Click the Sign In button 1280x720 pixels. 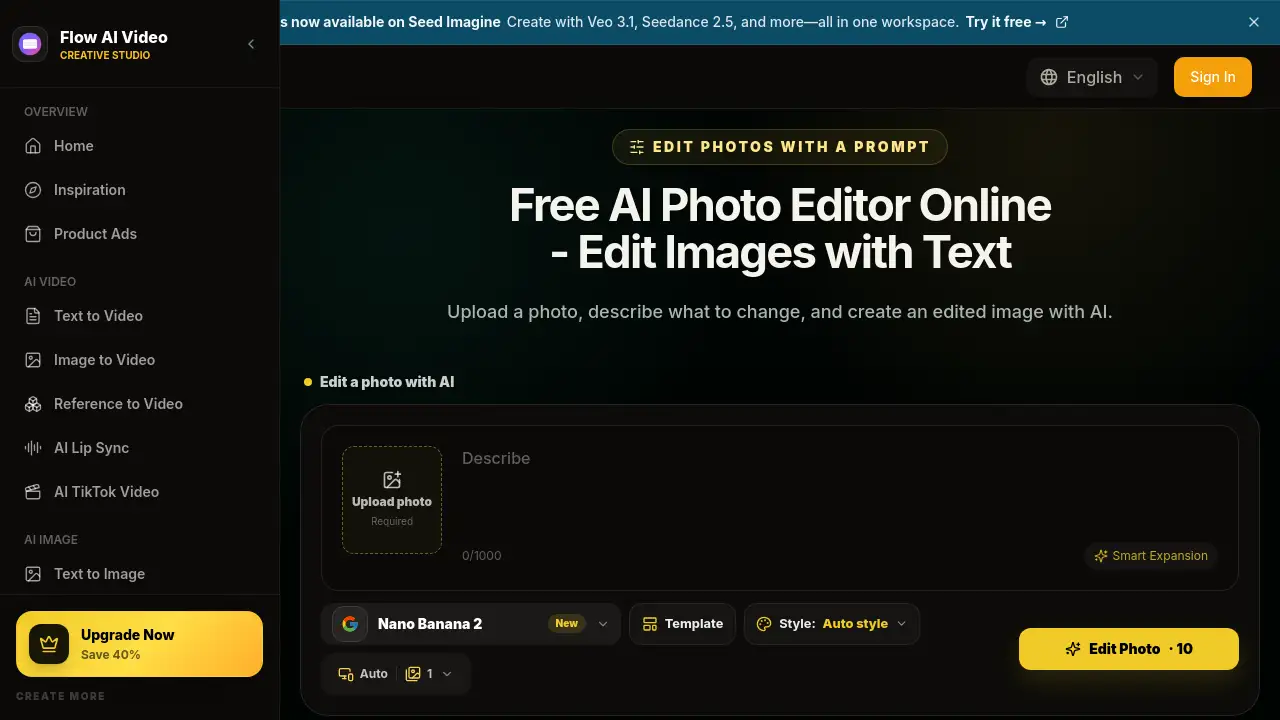1213,77
